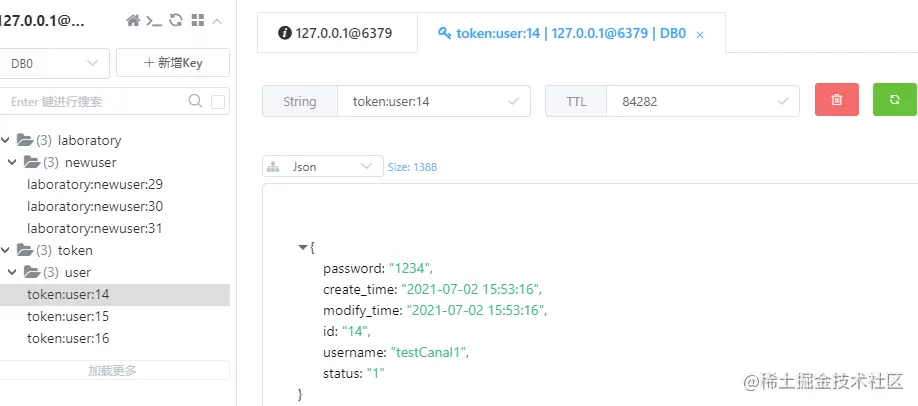The width and height of the screenshot is (918, 406).
Task: Open the DB0 database dropdown
Action: pyautogui.click(x=54, y=63)
